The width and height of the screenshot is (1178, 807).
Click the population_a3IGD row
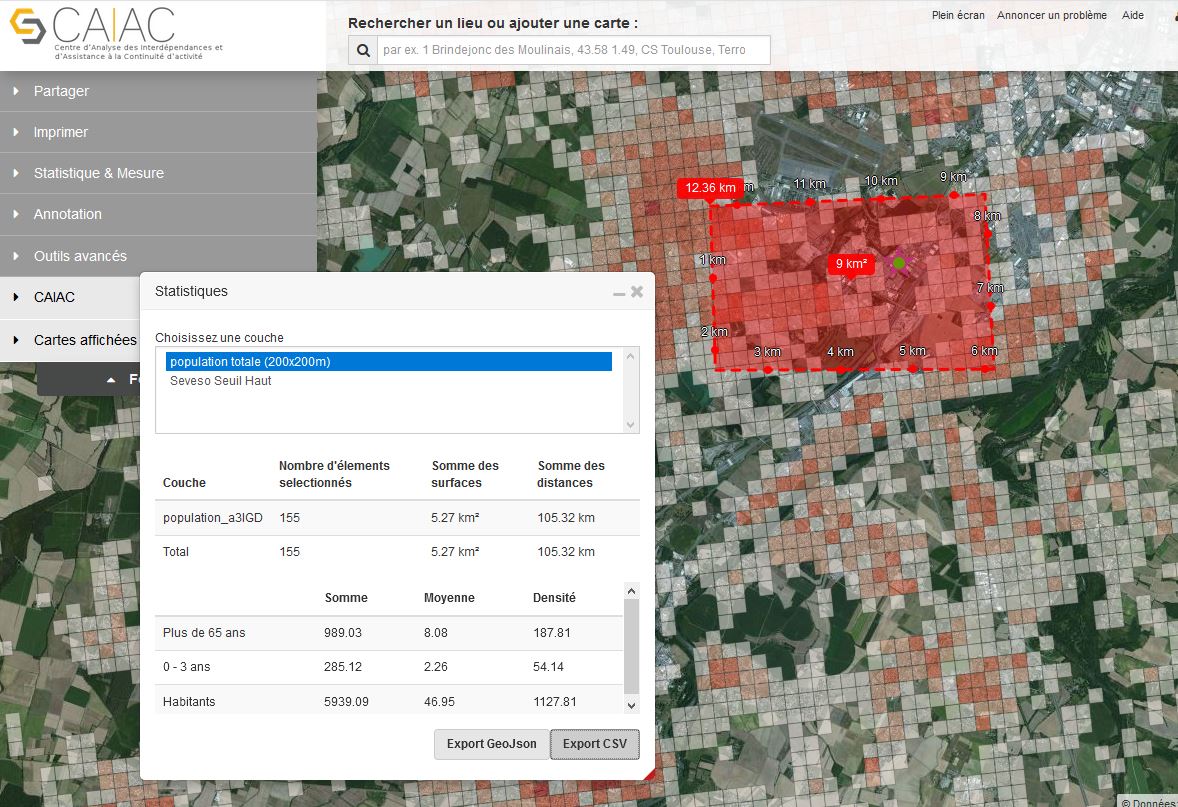tap(397, 518)
